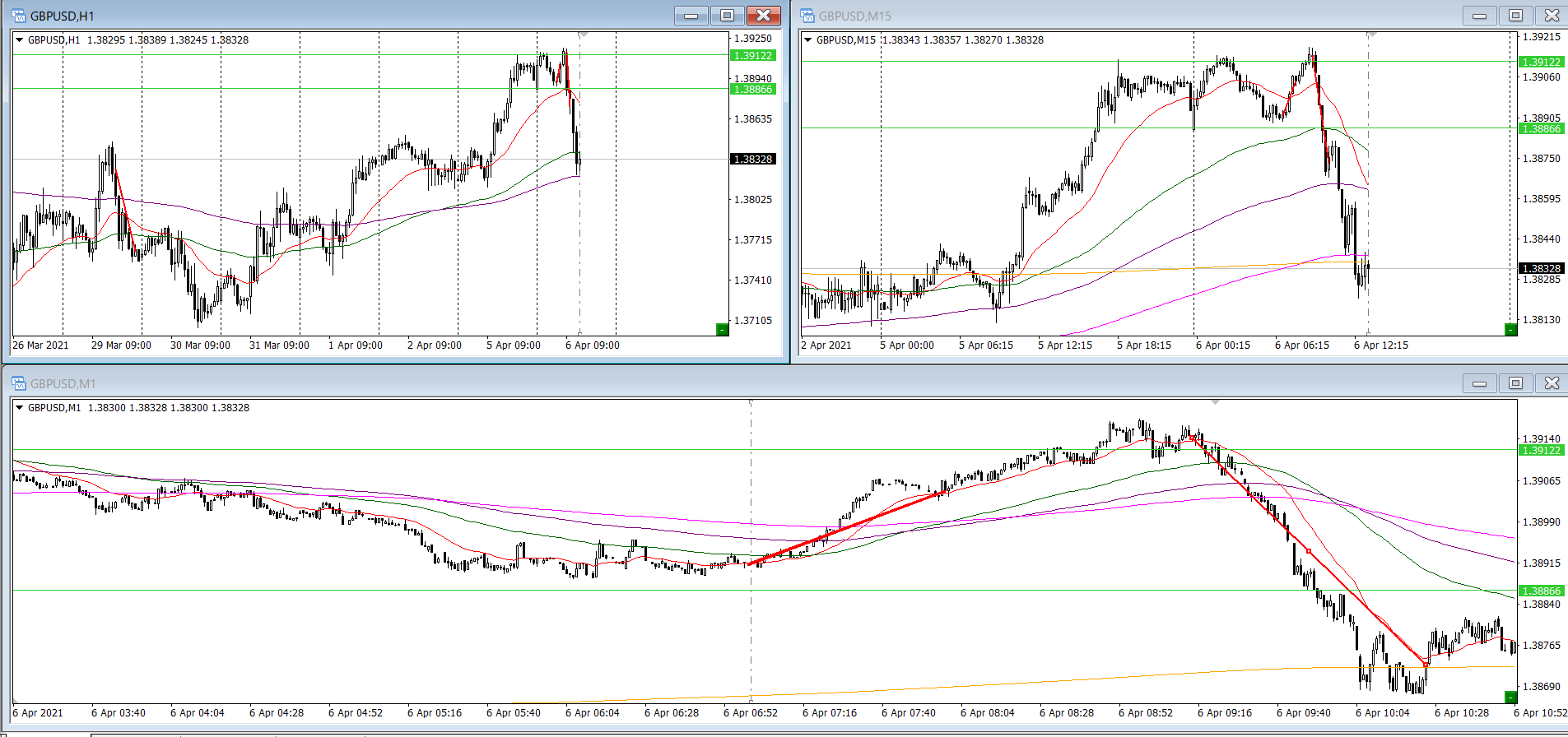Click 1.38025 on H1 price axis
This screenshot has width=1568, height=737.
coord(753,199)
